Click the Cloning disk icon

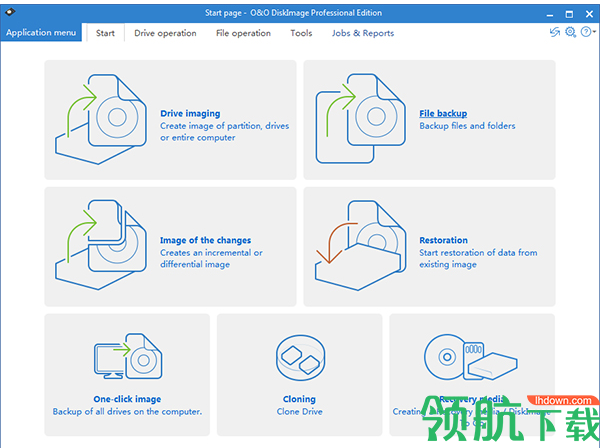coord(300,358)
